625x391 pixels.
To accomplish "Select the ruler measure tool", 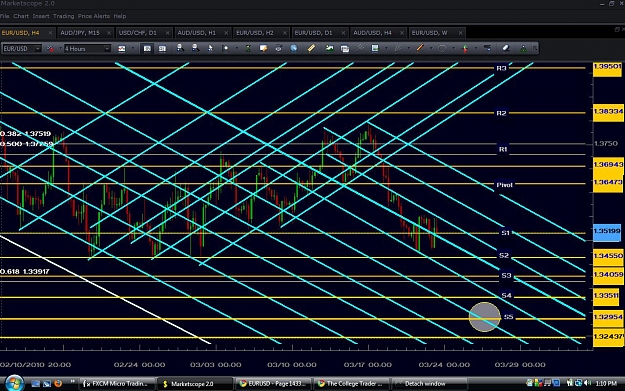I will click(x=311, y=48).
